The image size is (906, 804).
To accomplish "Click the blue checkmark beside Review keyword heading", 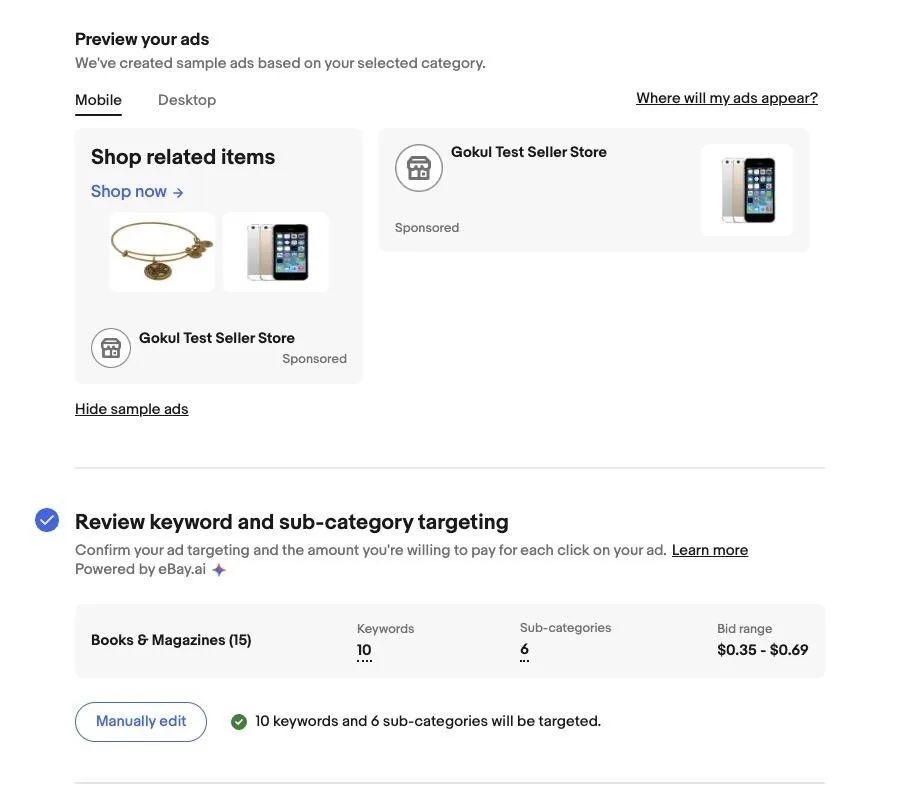I will coord(47,520).
